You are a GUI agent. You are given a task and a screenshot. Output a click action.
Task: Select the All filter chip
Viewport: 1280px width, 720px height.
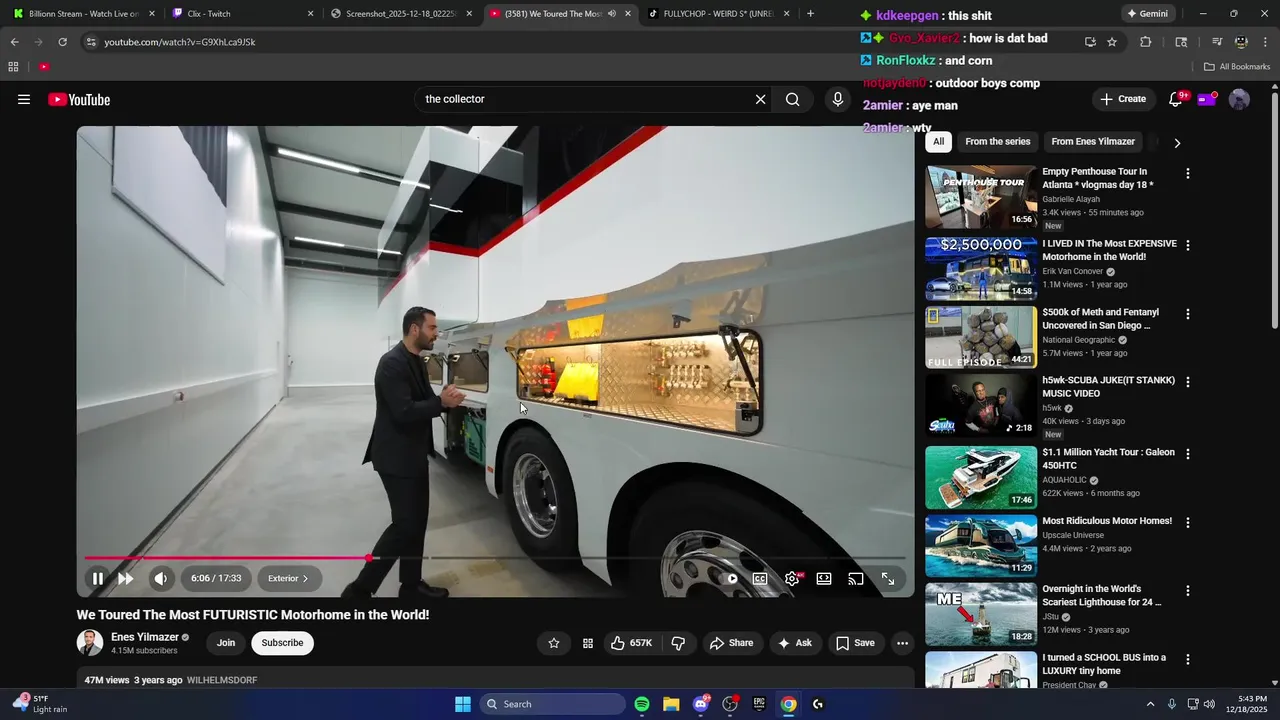(x=938, y=142)
